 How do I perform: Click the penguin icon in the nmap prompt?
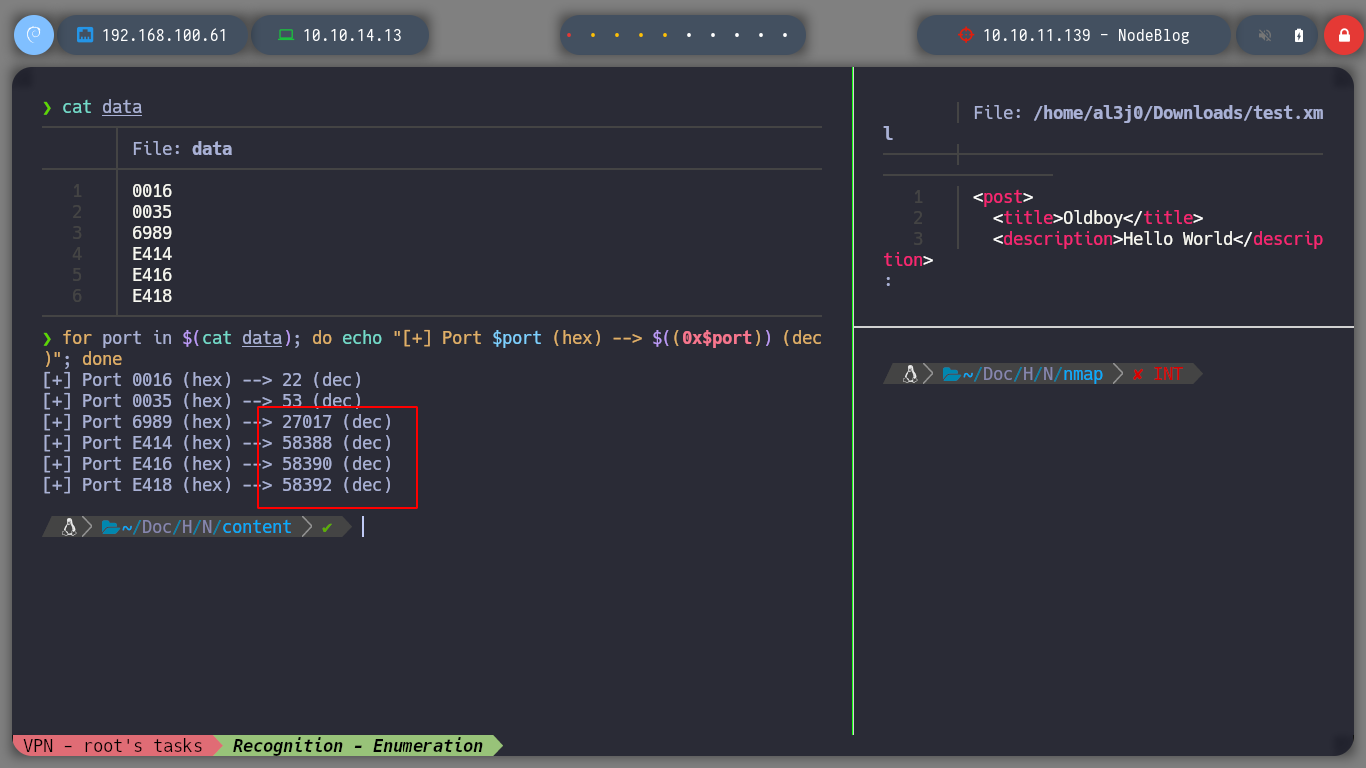(x=910, y=374)
